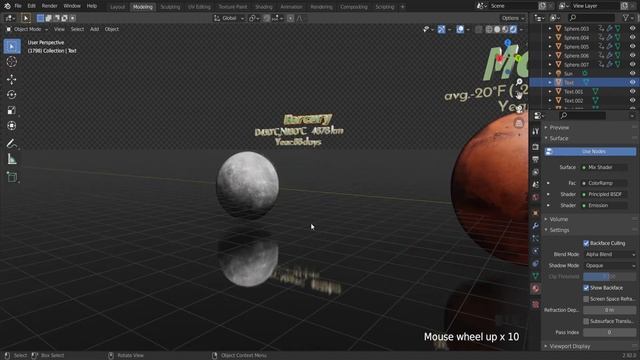This screenshot has width=640, height=360.
Task: Open the Particles properties tab
Action: 536,238
